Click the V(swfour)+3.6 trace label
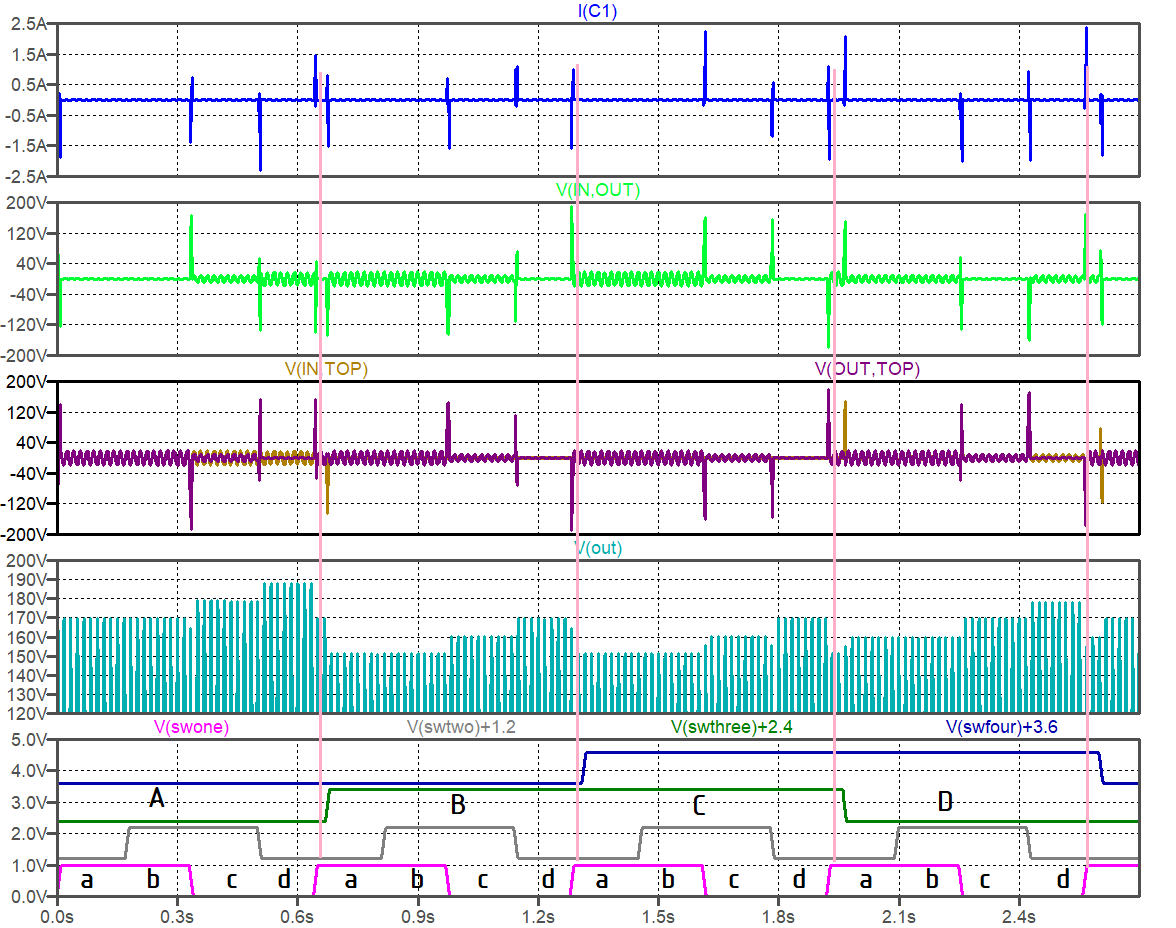The image size is (1176, 928). click(x=1002, y=727)
